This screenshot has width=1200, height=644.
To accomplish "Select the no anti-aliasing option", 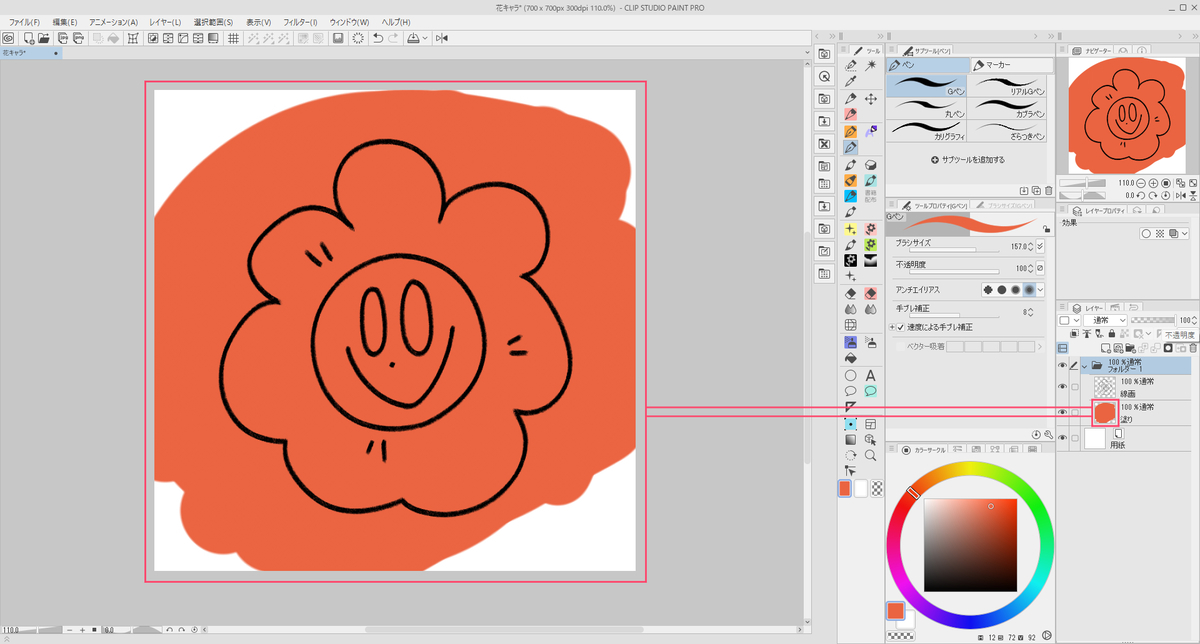I will tap(988, 289).
